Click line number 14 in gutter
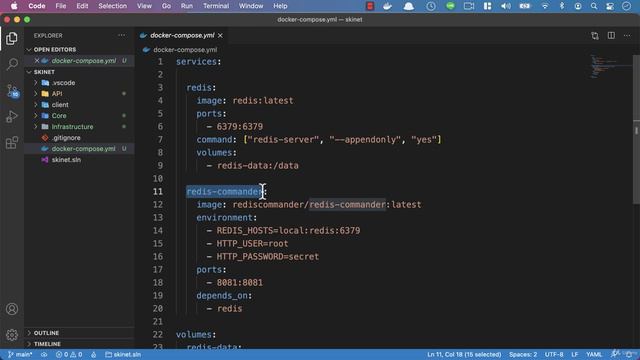This screenshot has height=360, width=640. click(x=158, y=231)
